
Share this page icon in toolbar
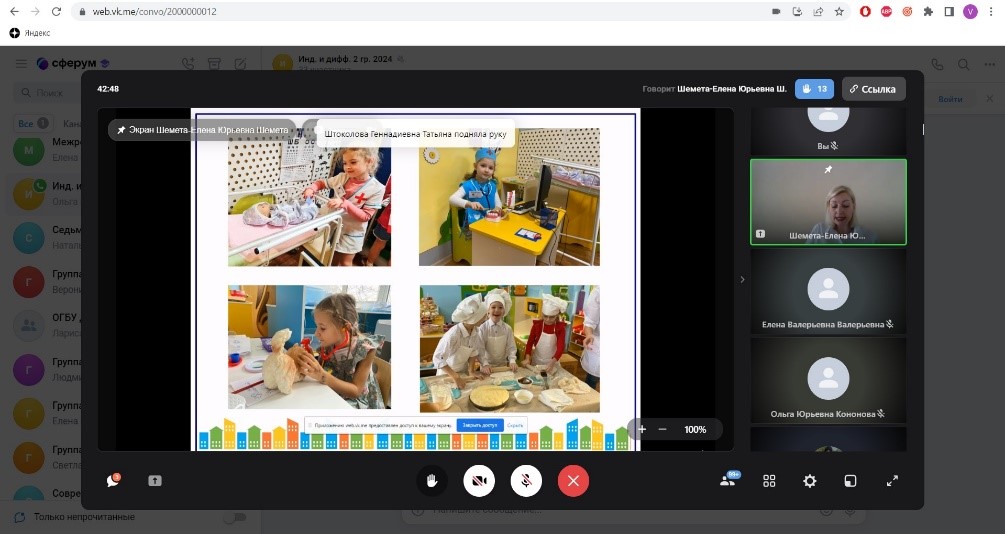pos(818,12)
